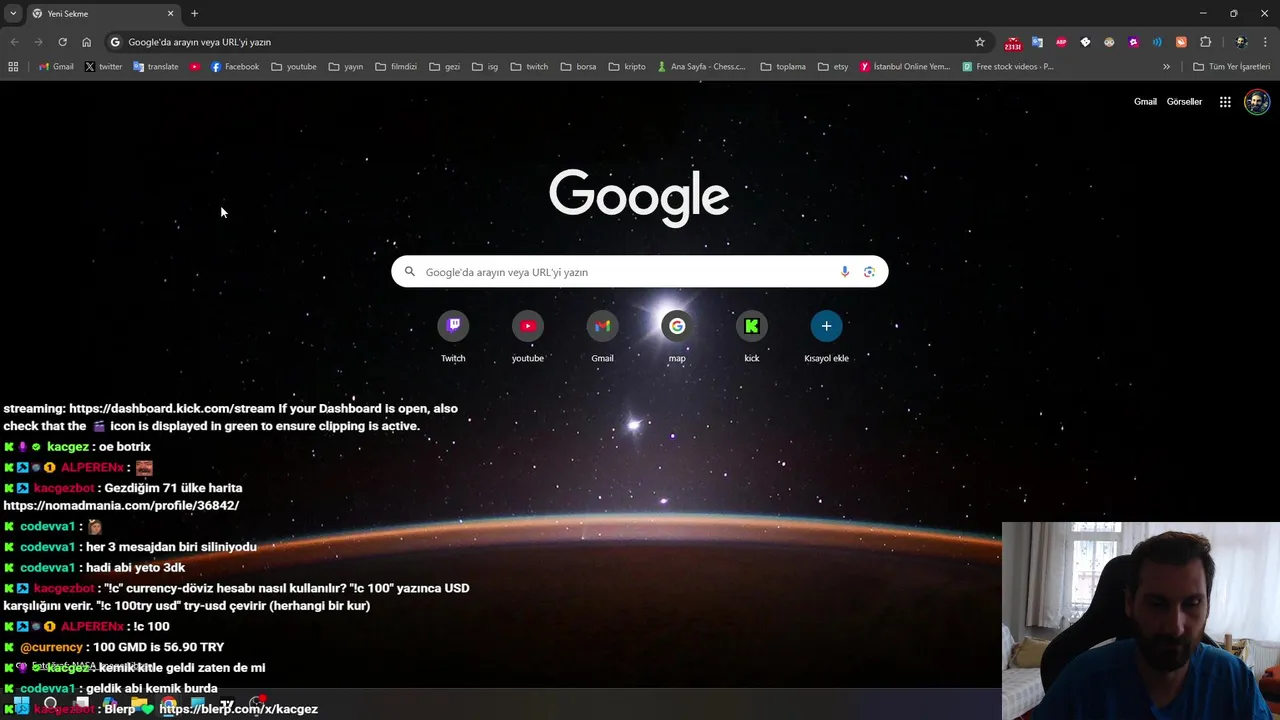The width and height of the screenshot is (1280, 720).
Task: Open Google account avatar on page
Action: [x=1257, y=102]
